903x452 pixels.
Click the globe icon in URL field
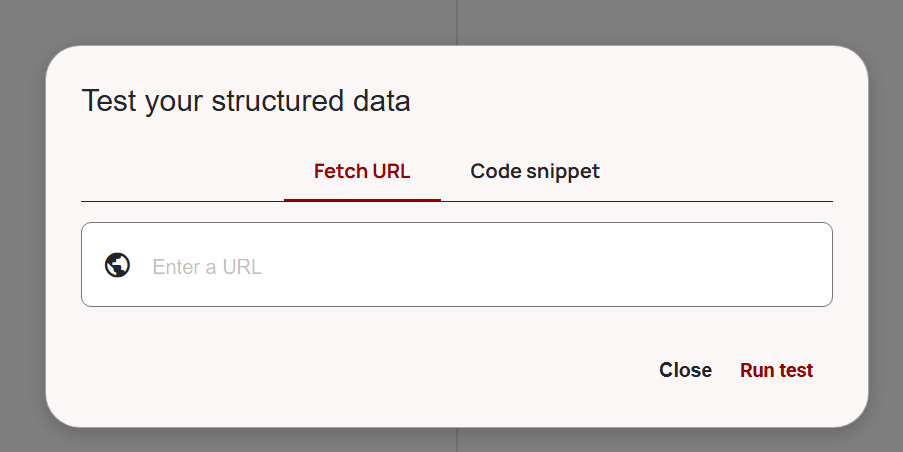pos(117,265)
